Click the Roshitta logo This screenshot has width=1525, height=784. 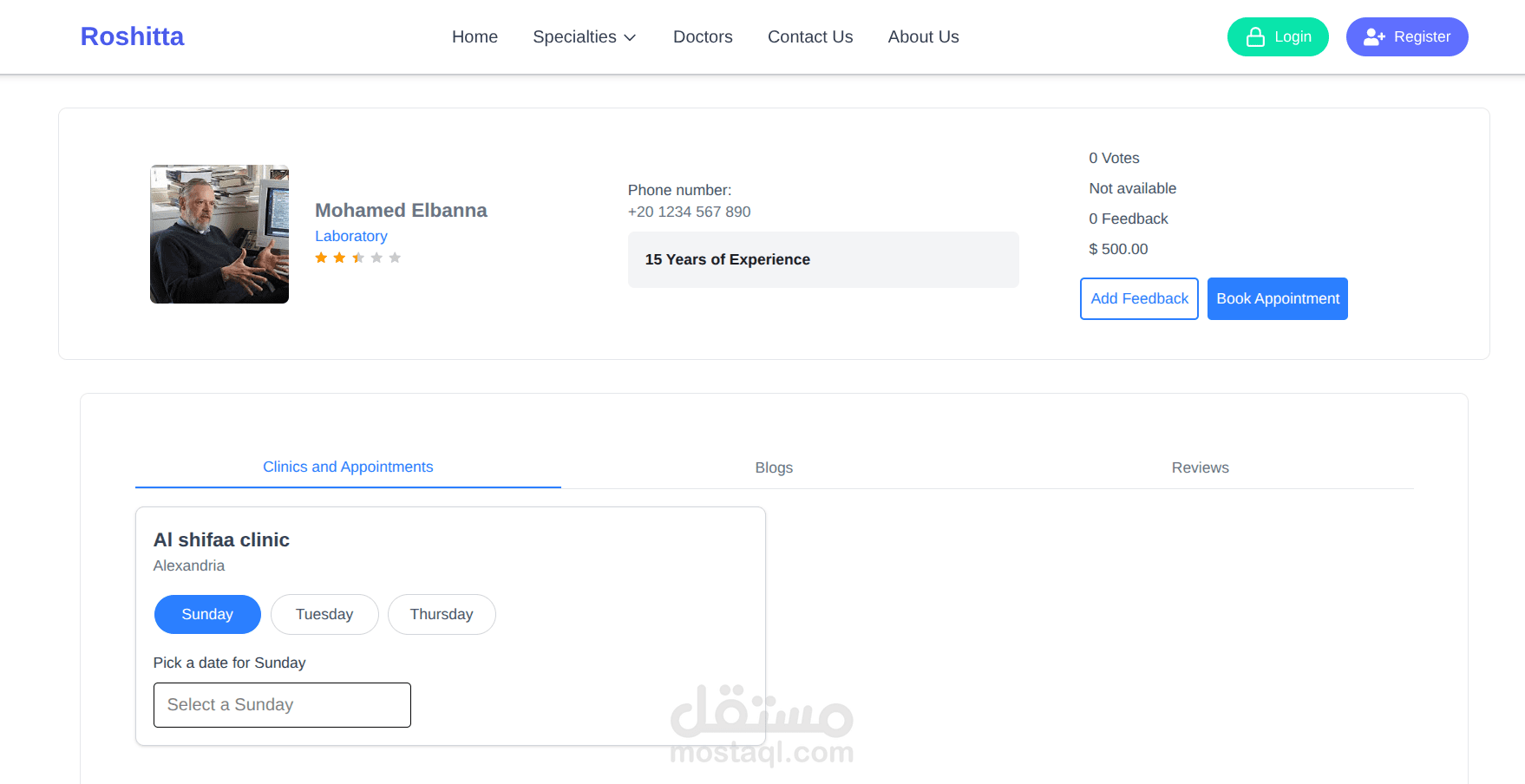[132, 36]
